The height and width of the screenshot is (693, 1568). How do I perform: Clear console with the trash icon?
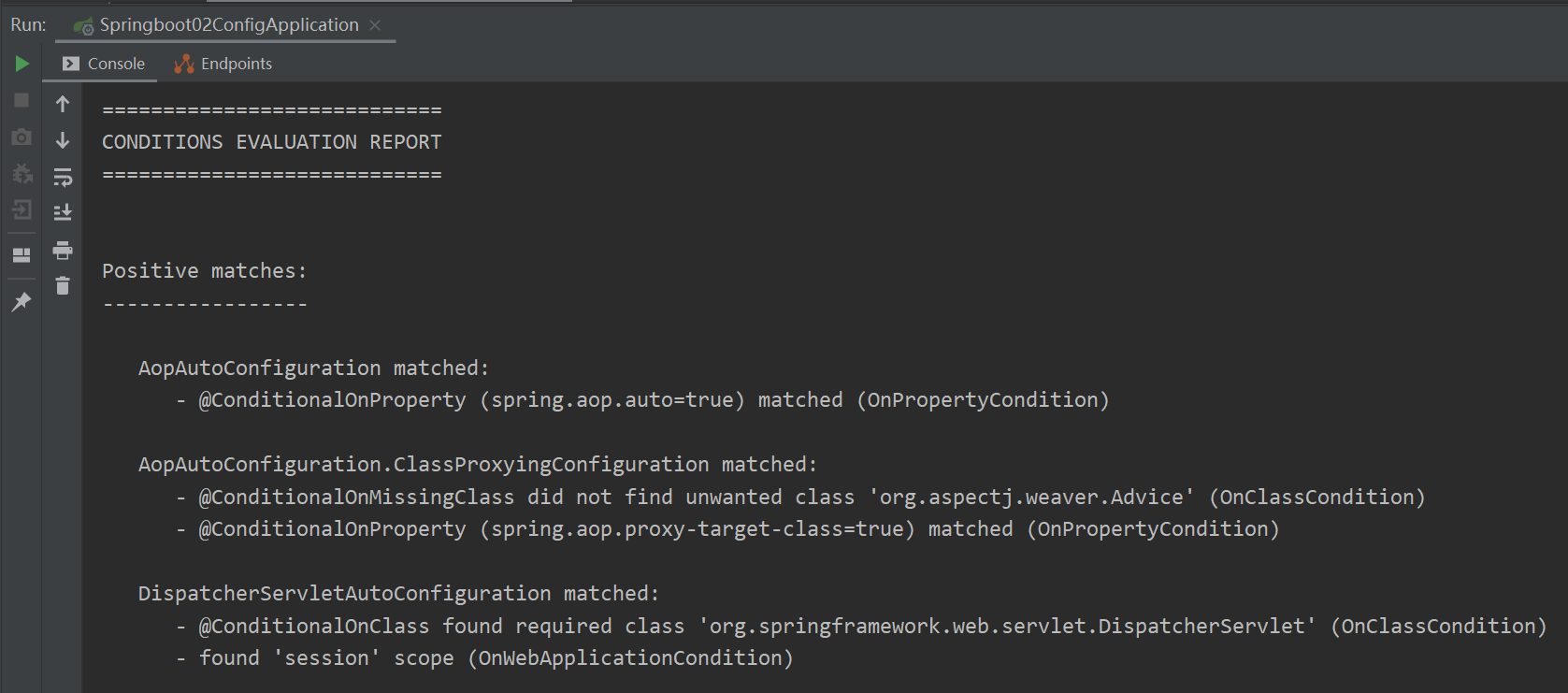(x=63, y=286)
